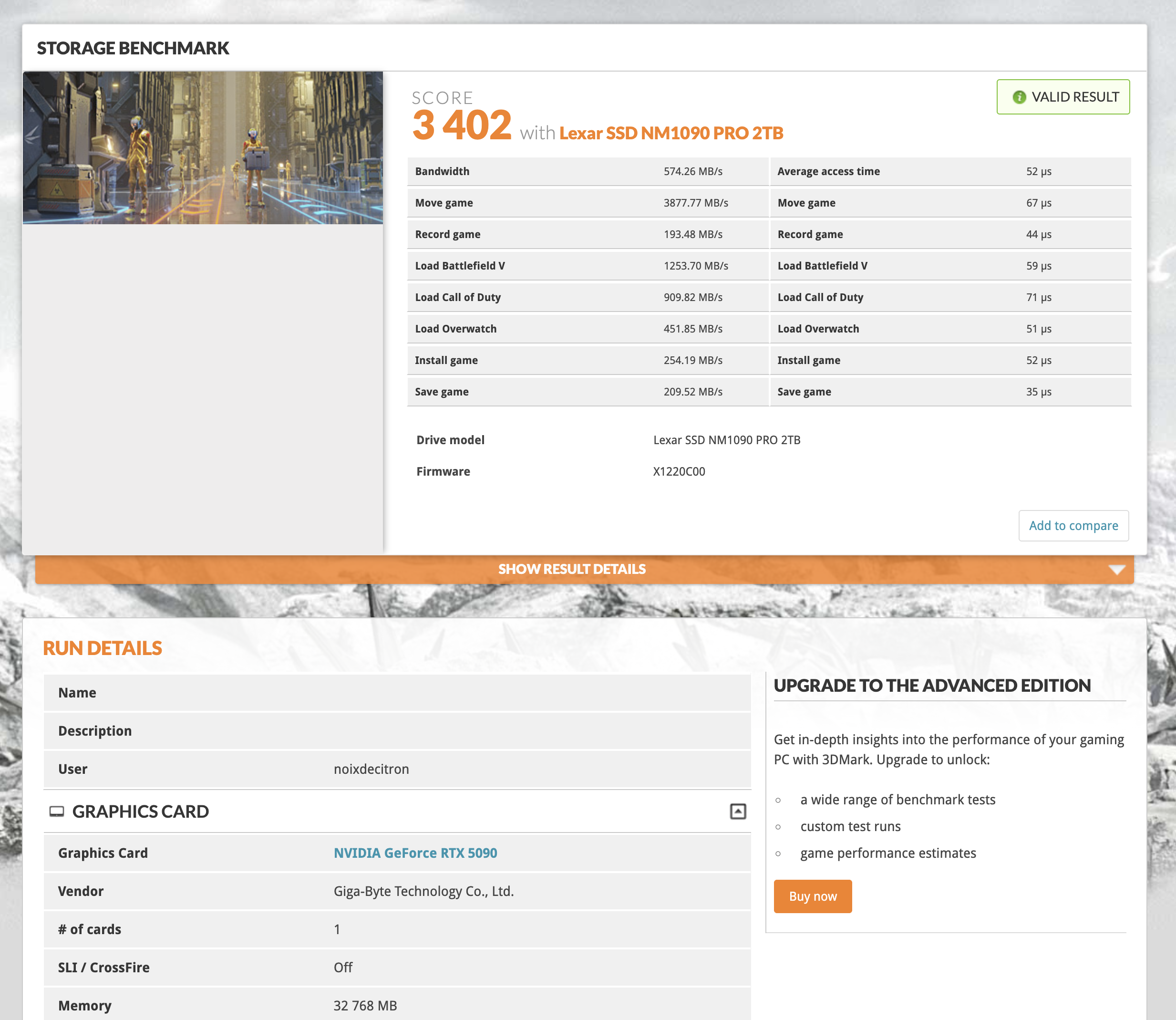Screen dimensions: 1176x1020
Task: Click the Storage Benchmark scene thumbnail
Action: [x=203, y=147]
